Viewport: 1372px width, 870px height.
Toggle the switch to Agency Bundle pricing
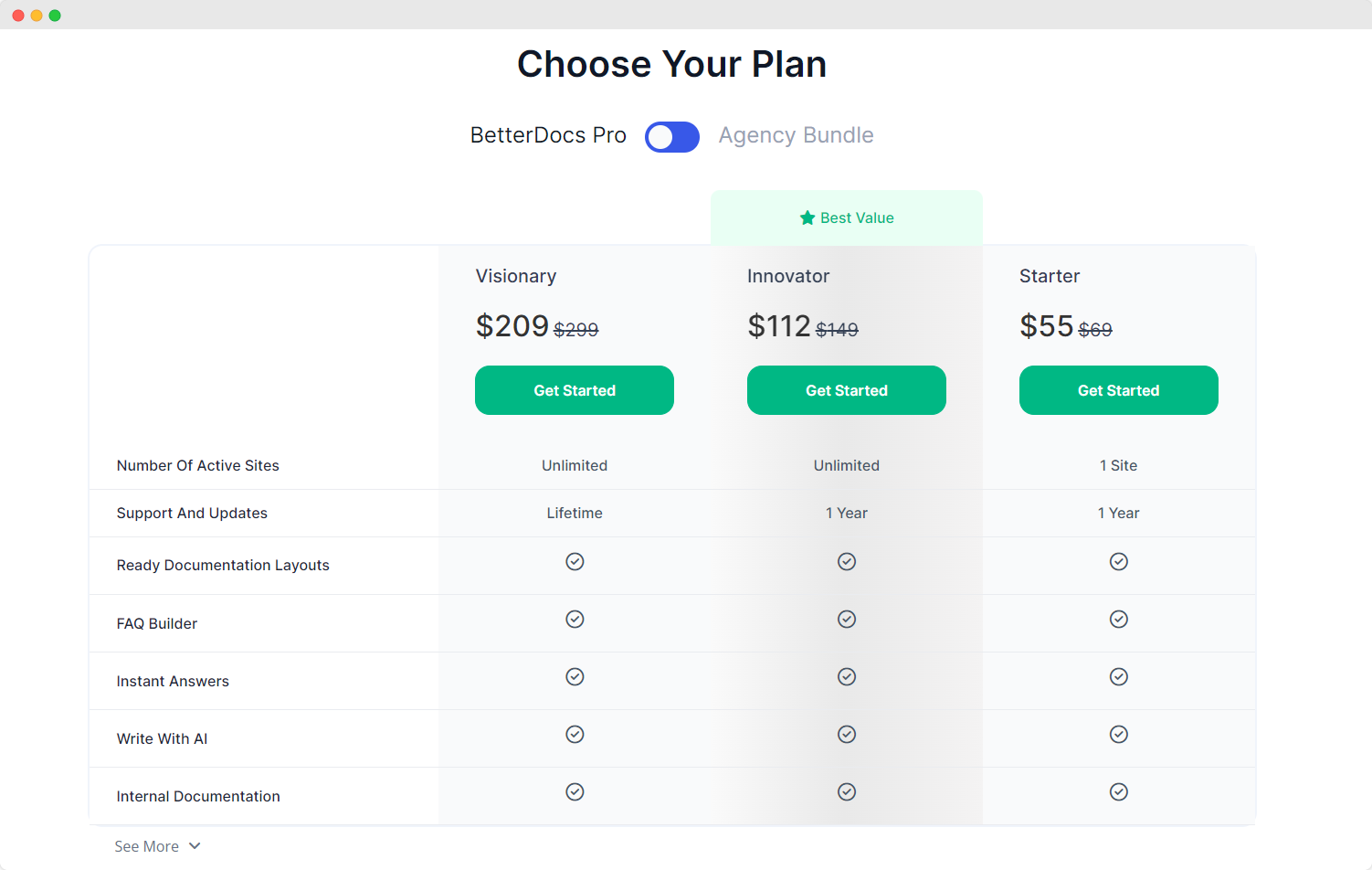[x=672, y=136]
